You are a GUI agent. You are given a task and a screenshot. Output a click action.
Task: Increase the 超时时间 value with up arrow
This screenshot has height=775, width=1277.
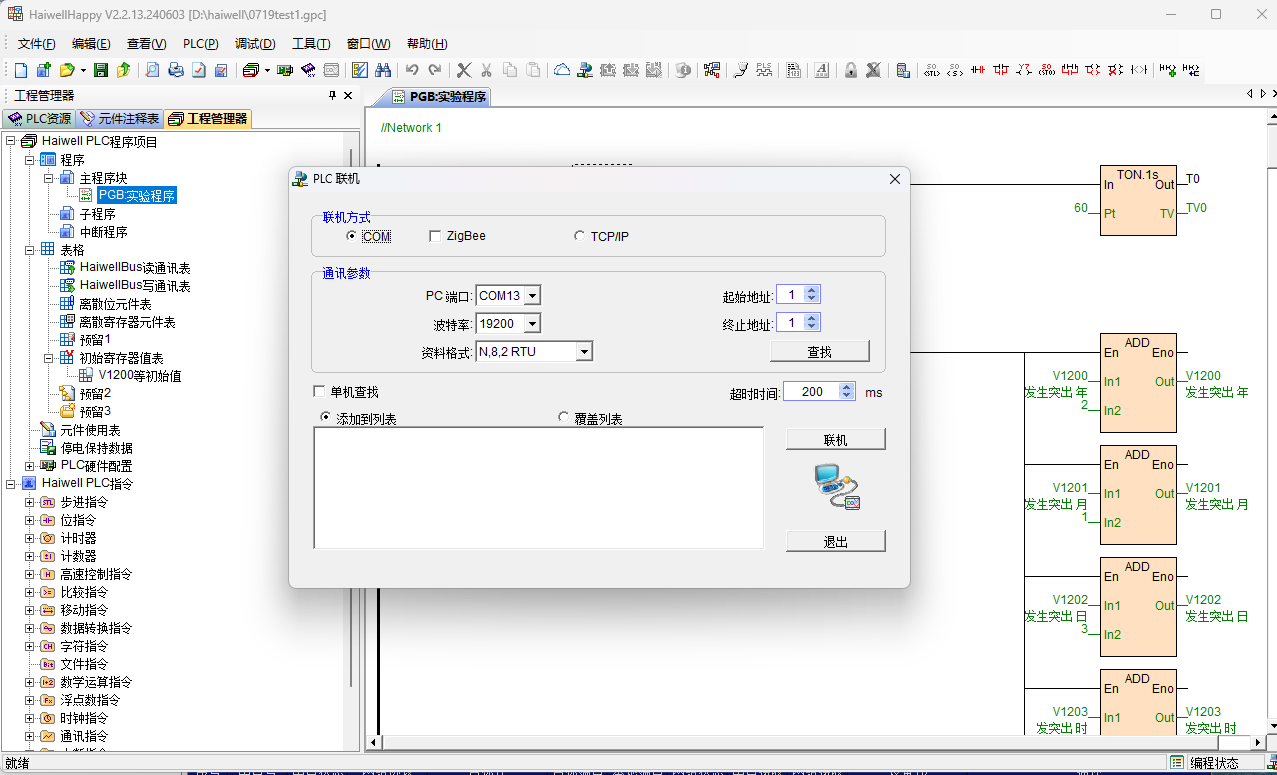[x=847, y=388]
